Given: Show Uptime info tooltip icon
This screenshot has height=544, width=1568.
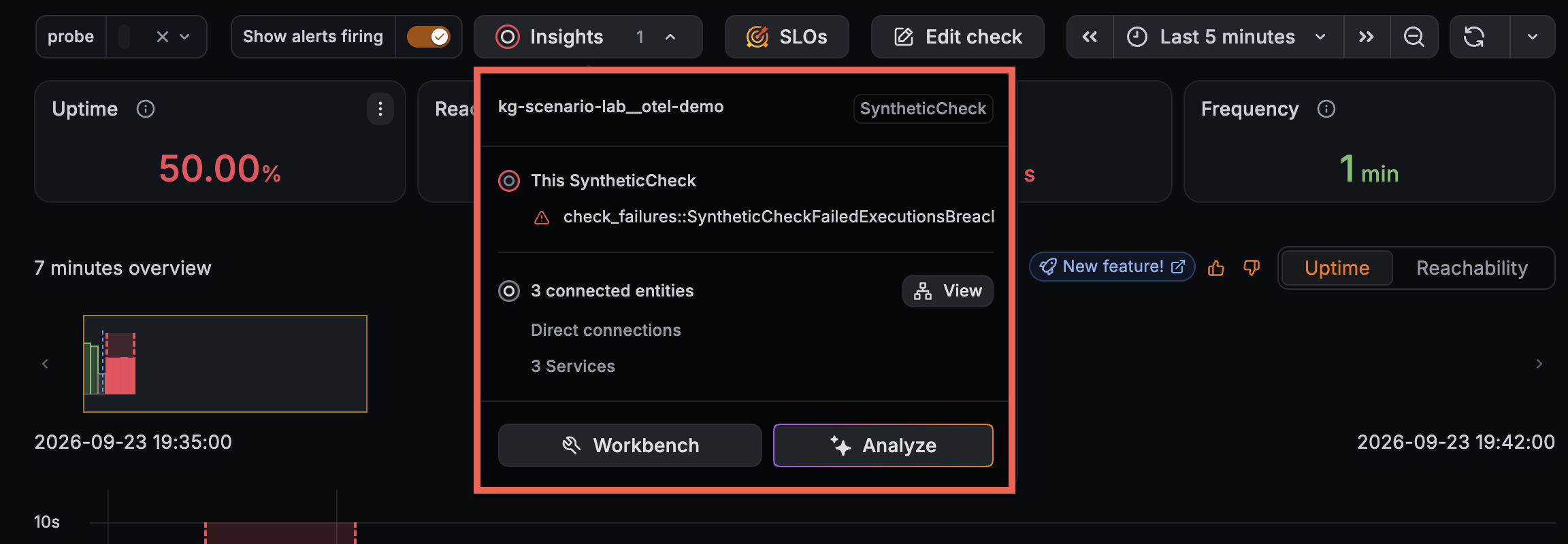Looking at the screenshot, I should 146,109.
